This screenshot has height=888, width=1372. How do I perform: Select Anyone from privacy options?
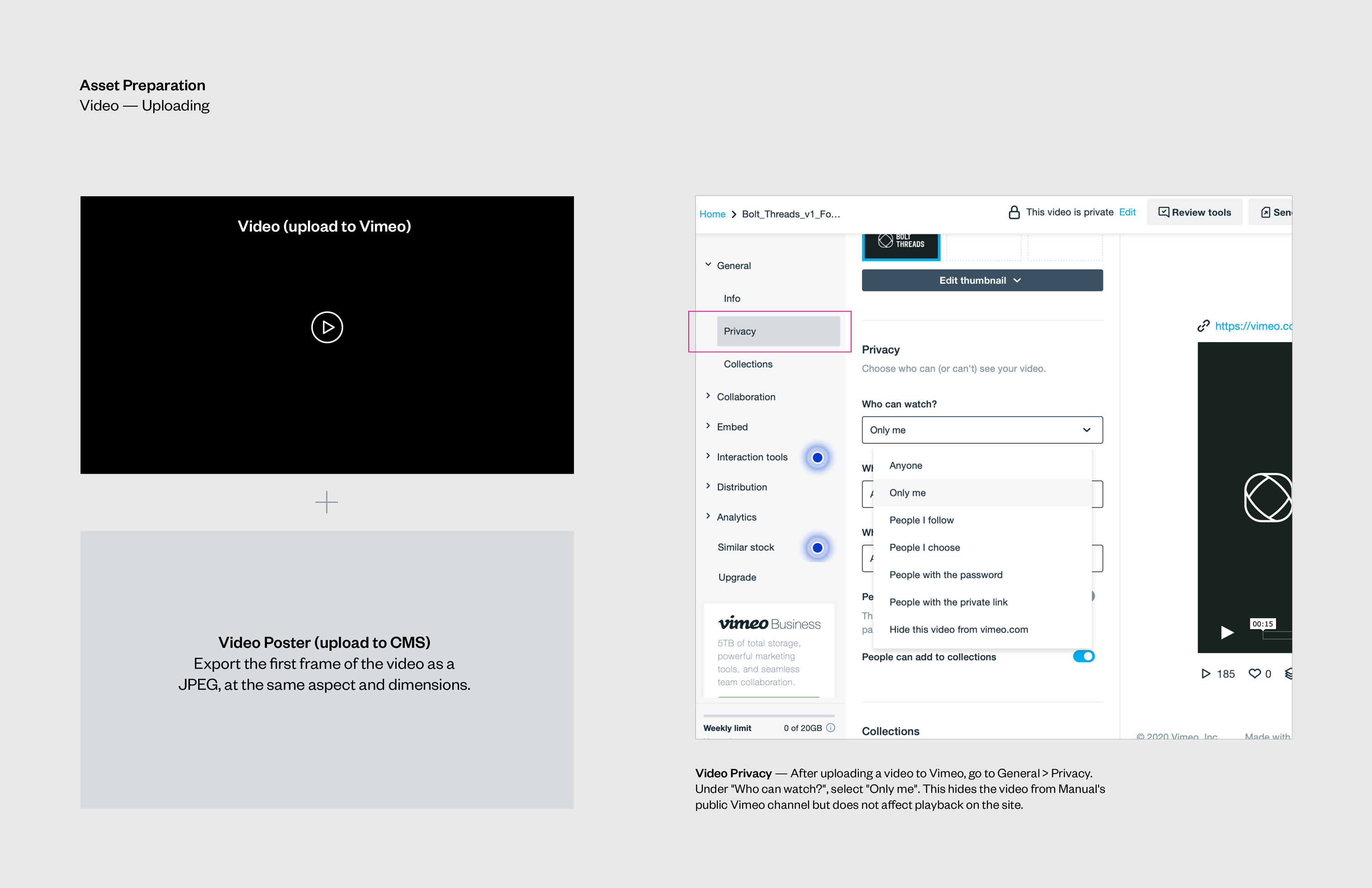pyautogui.click(x=906, y=465)
